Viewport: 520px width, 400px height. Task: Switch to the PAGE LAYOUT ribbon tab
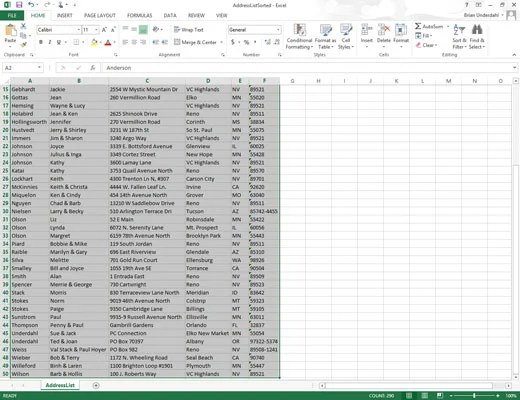100,15
